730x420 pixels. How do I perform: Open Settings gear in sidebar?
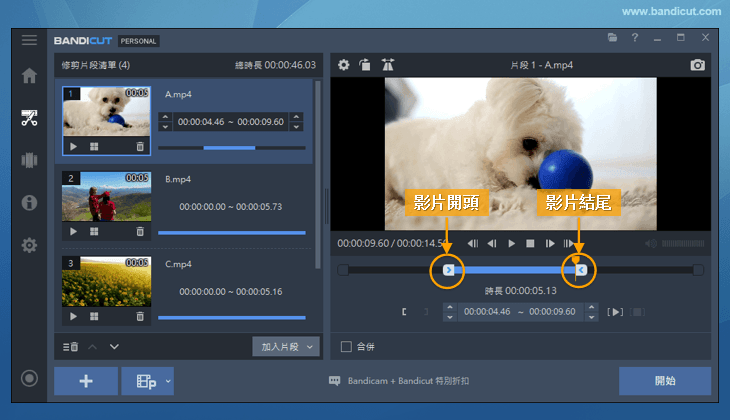(x=29, y=245)
